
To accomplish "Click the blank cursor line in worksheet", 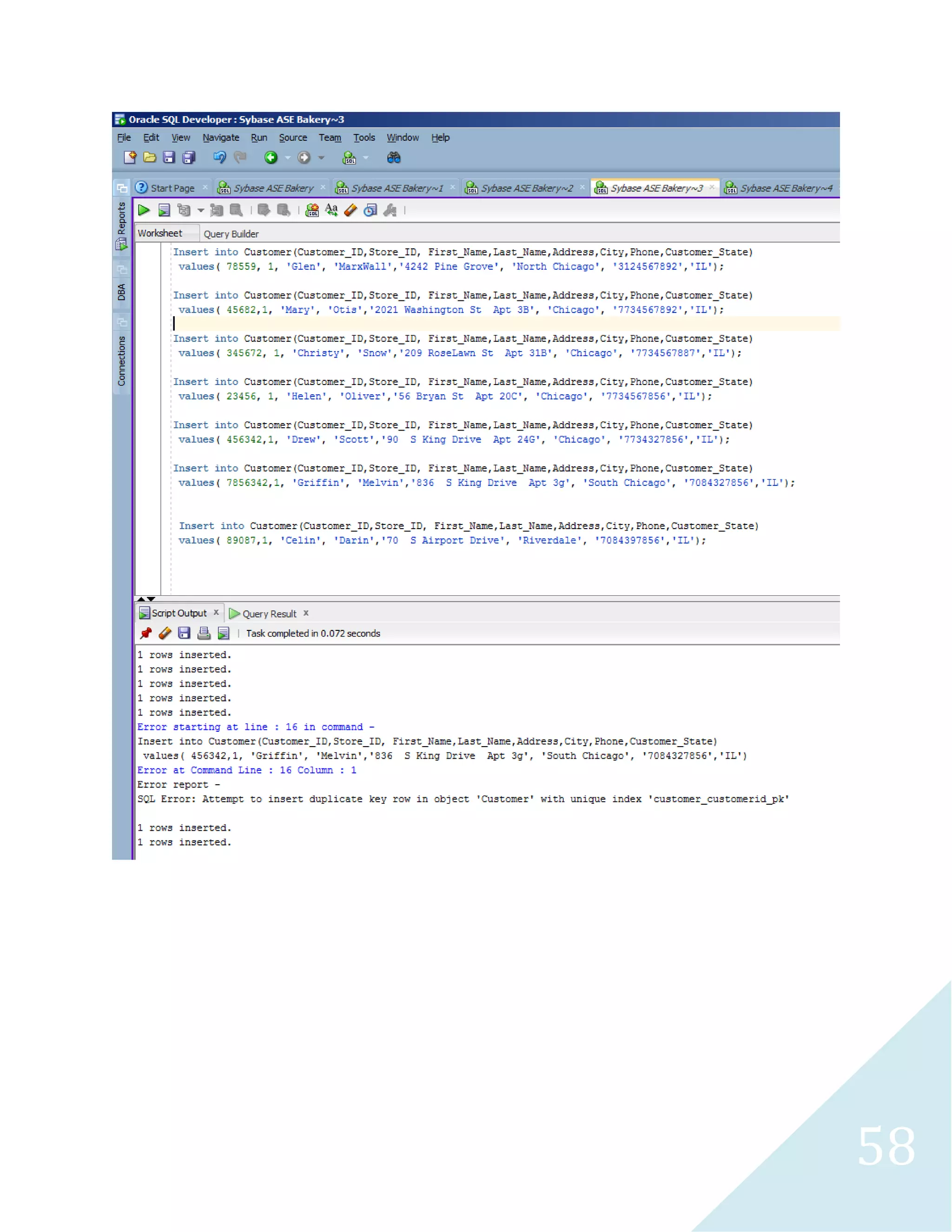I will pyautogui.click(x=451, y=323).
